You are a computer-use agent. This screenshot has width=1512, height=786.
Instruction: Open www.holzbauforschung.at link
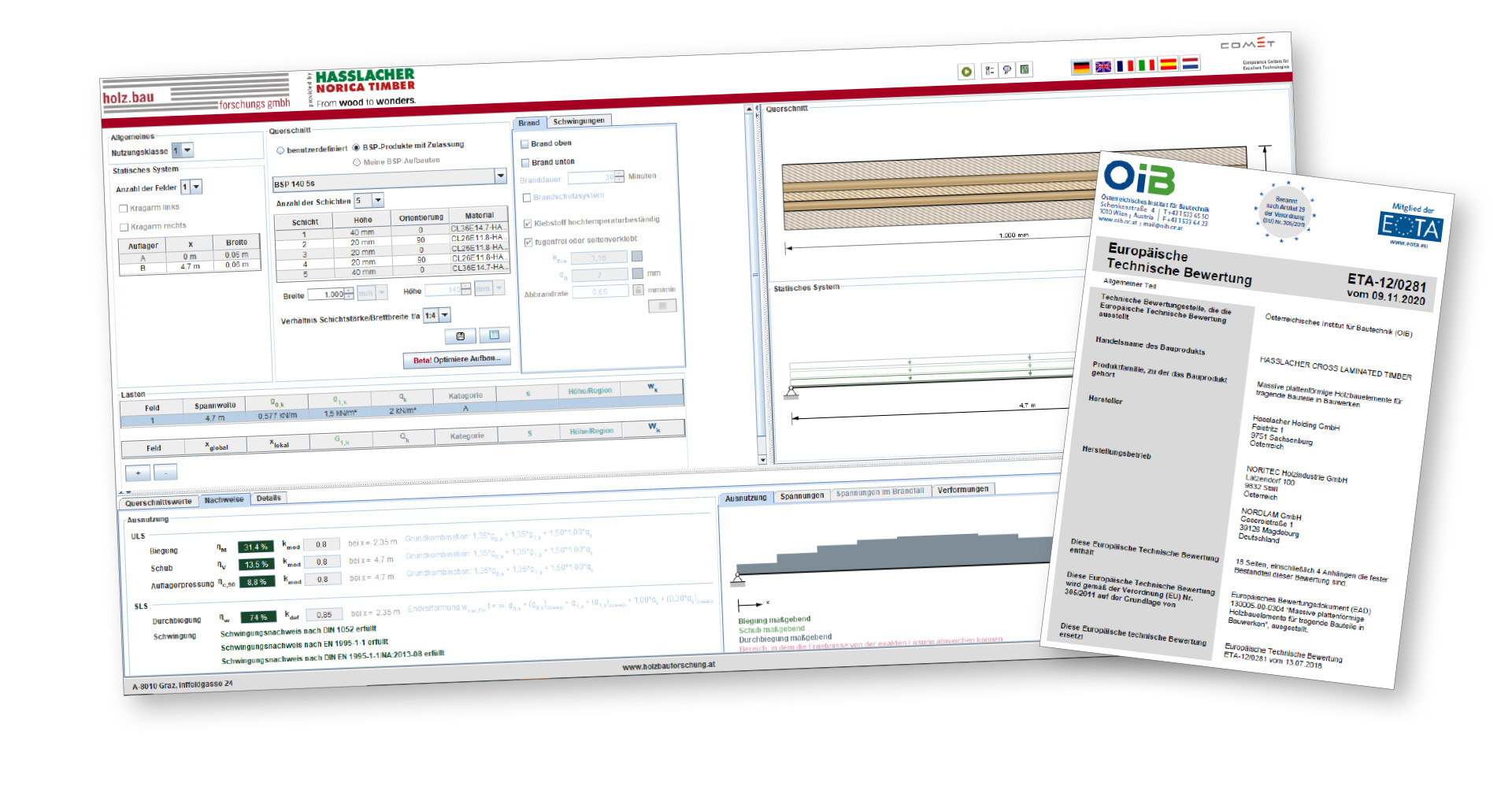click(x=669, y=666)
